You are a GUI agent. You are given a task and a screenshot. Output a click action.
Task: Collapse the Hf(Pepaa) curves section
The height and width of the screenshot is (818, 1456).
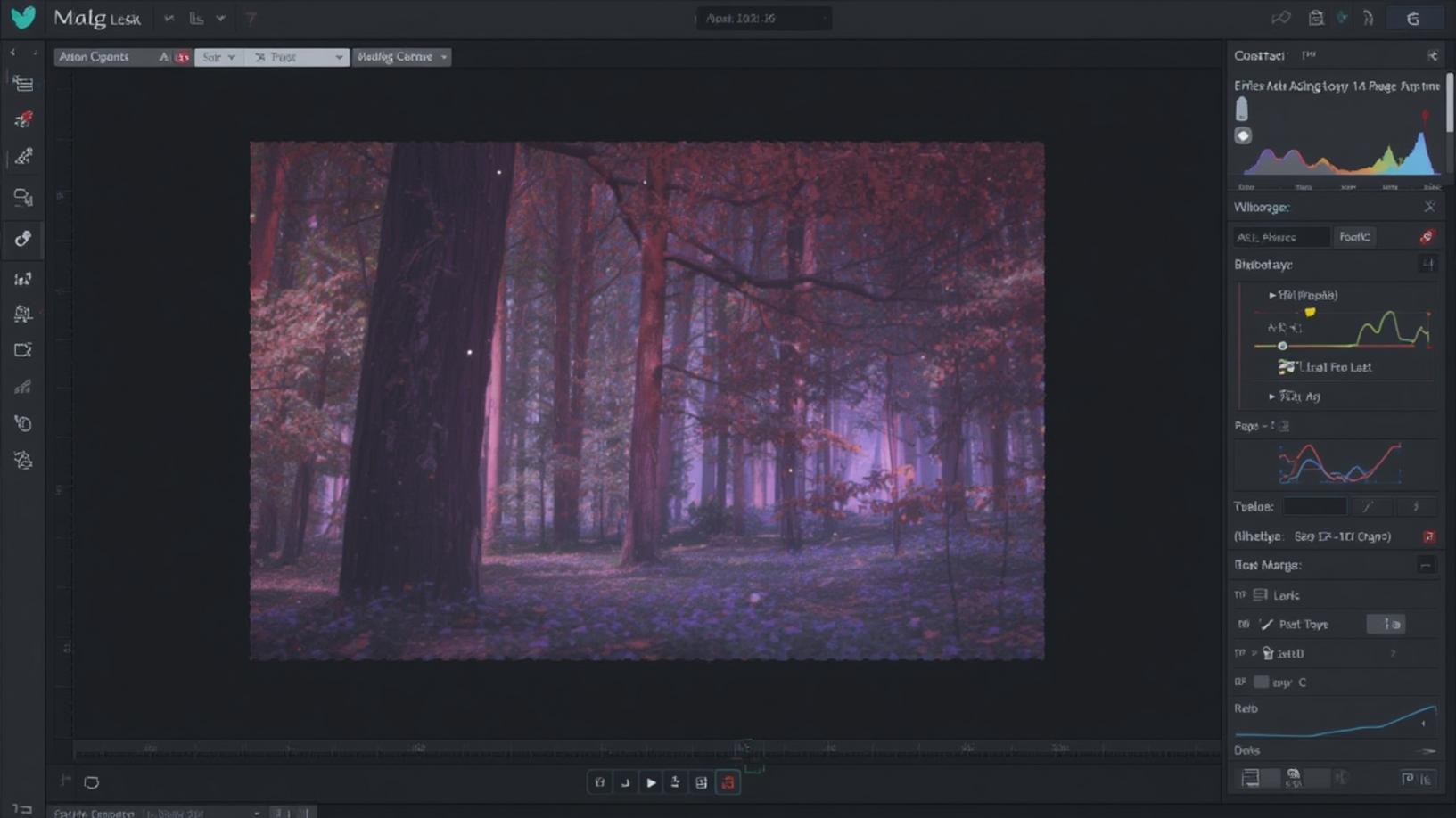(x=1272, y=294)
